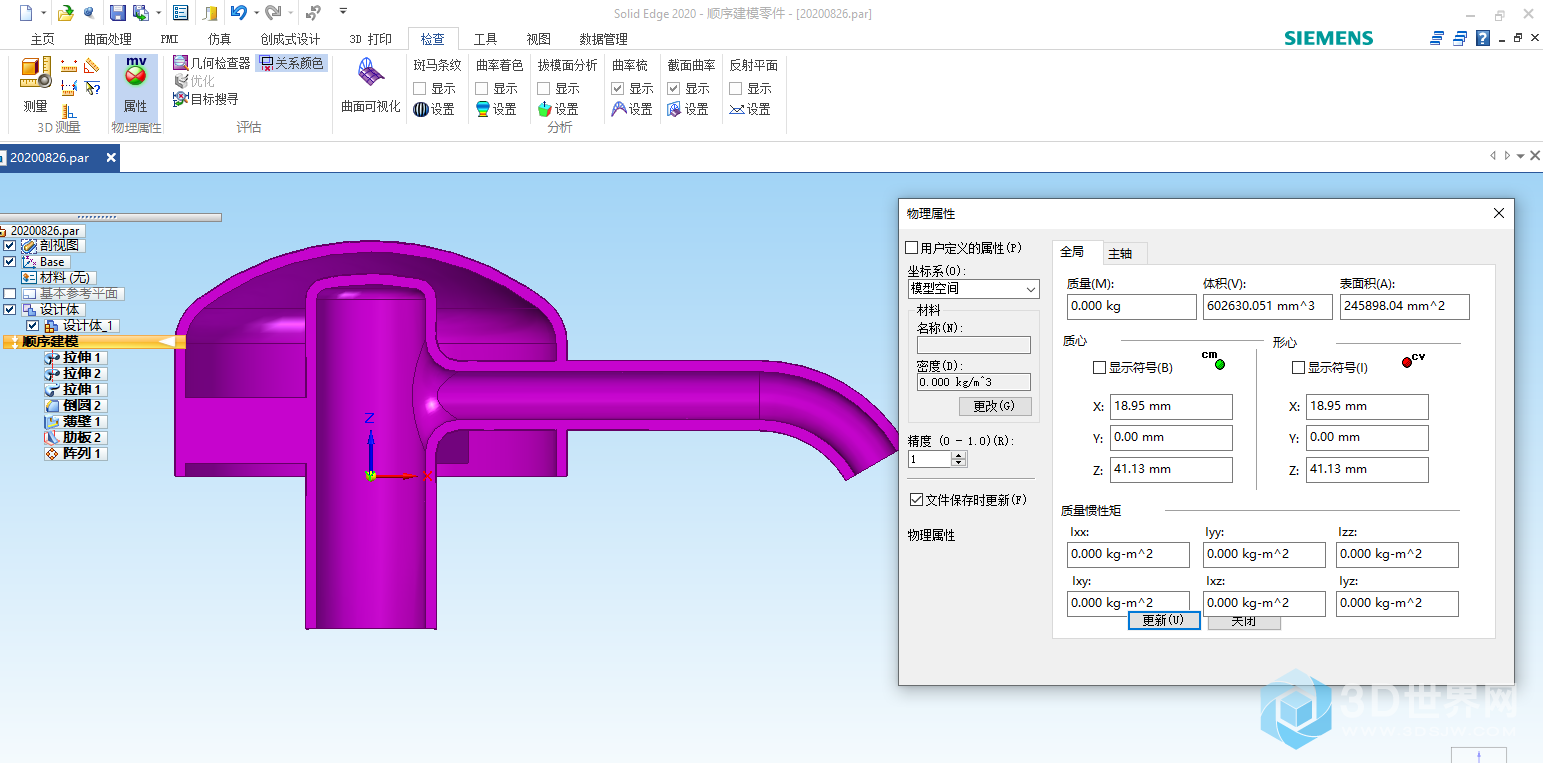Open 截面曲率 section curvature 设置
Image resolution: width=1543 pixels, height=763 pixels.
pyautogui.click(x=688, y=109)
